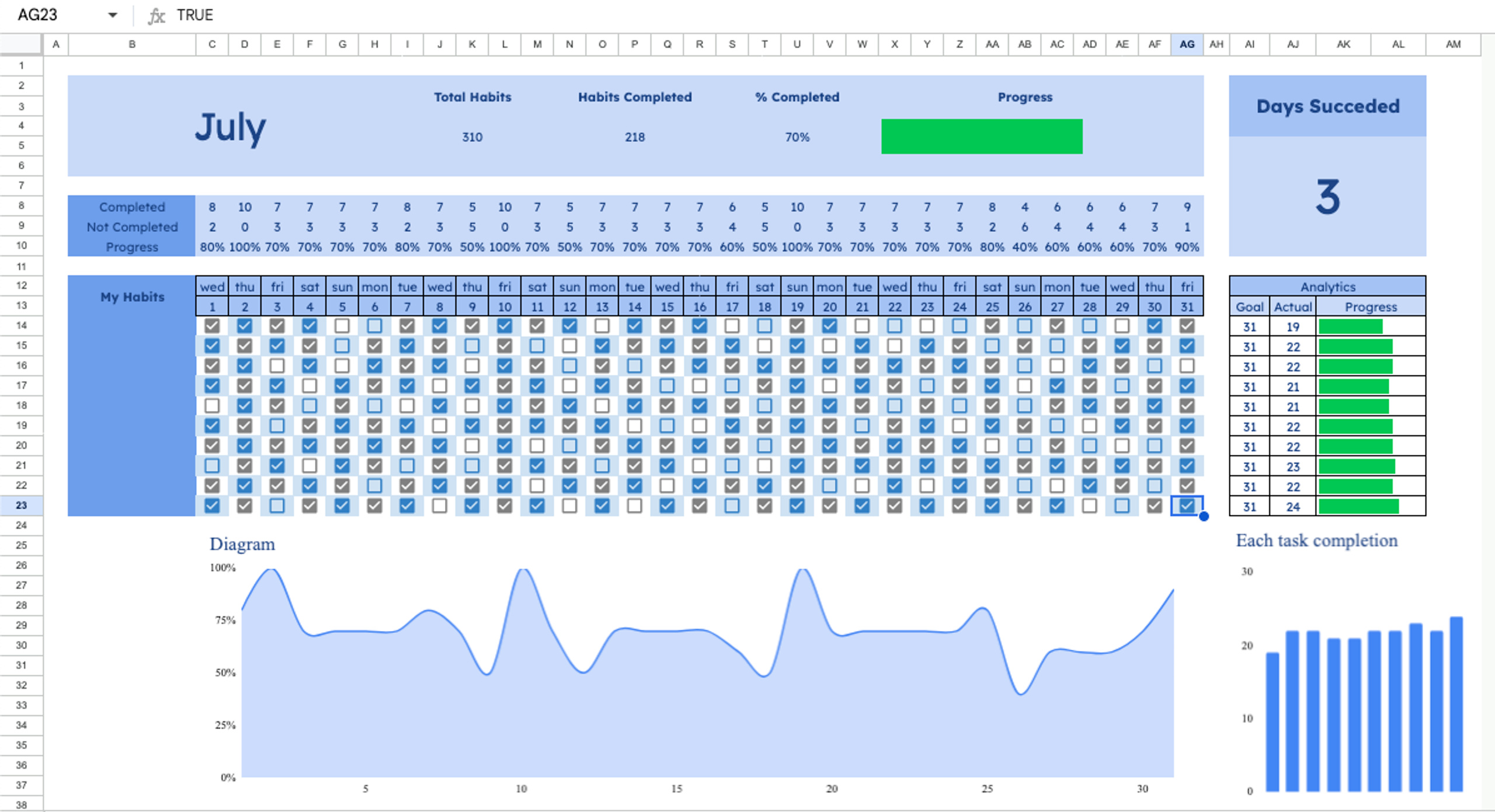Viewport: 1495px width, 812px height.
Task: Toggle the day 28 checkbox in row 23
Action: pyautogui.click(x=1089, y=506)
